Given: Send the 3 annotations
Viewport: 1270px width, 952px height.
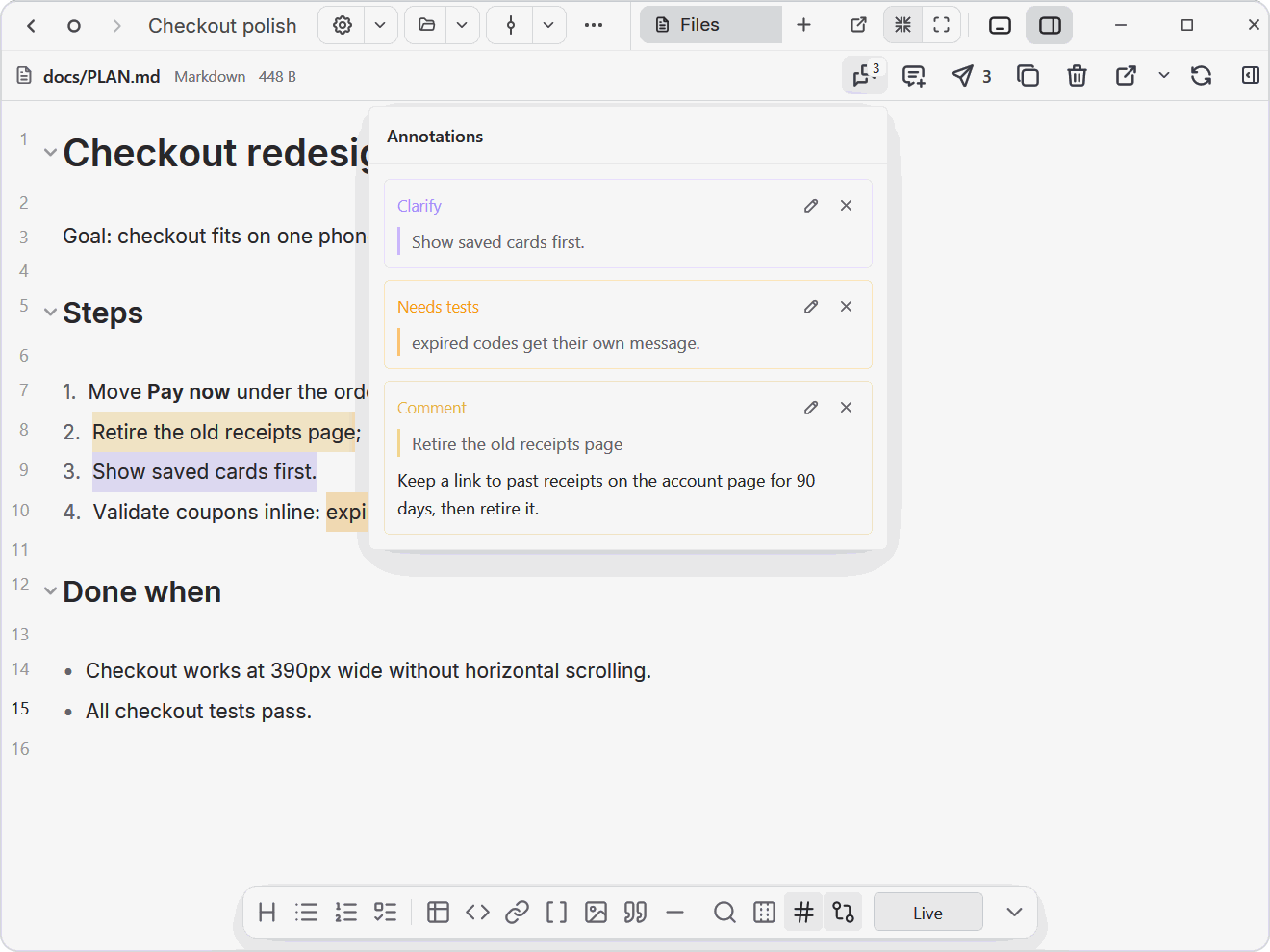Looking at the screenshot, I should [971, 76].
